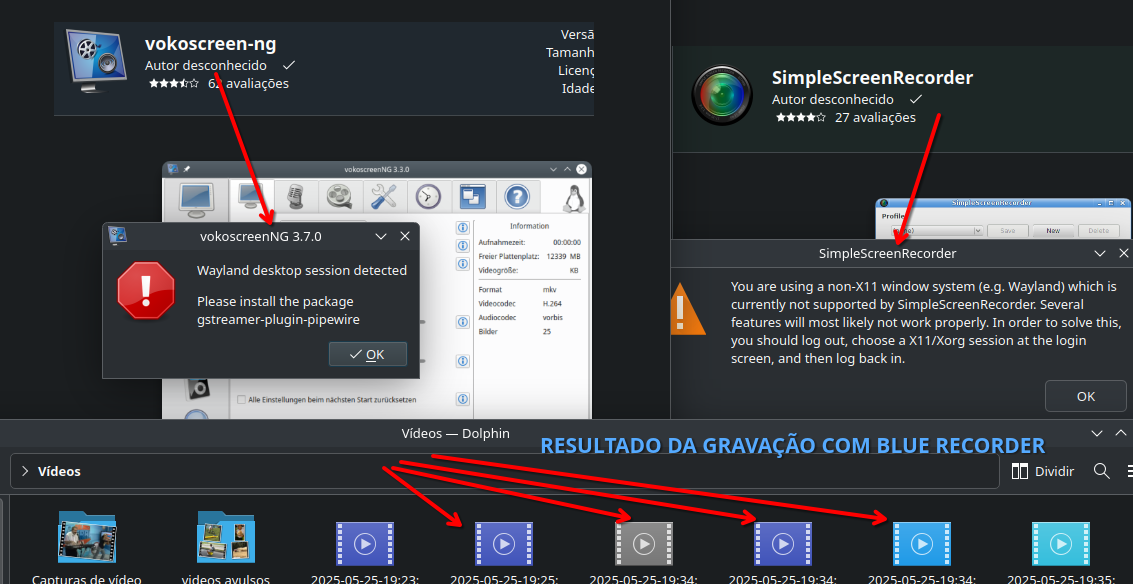Screen dimensions: 1133x584
Task: Open the film reel tab in vokoscreenNG 3.3.0
Action: [x=339, y=196]
